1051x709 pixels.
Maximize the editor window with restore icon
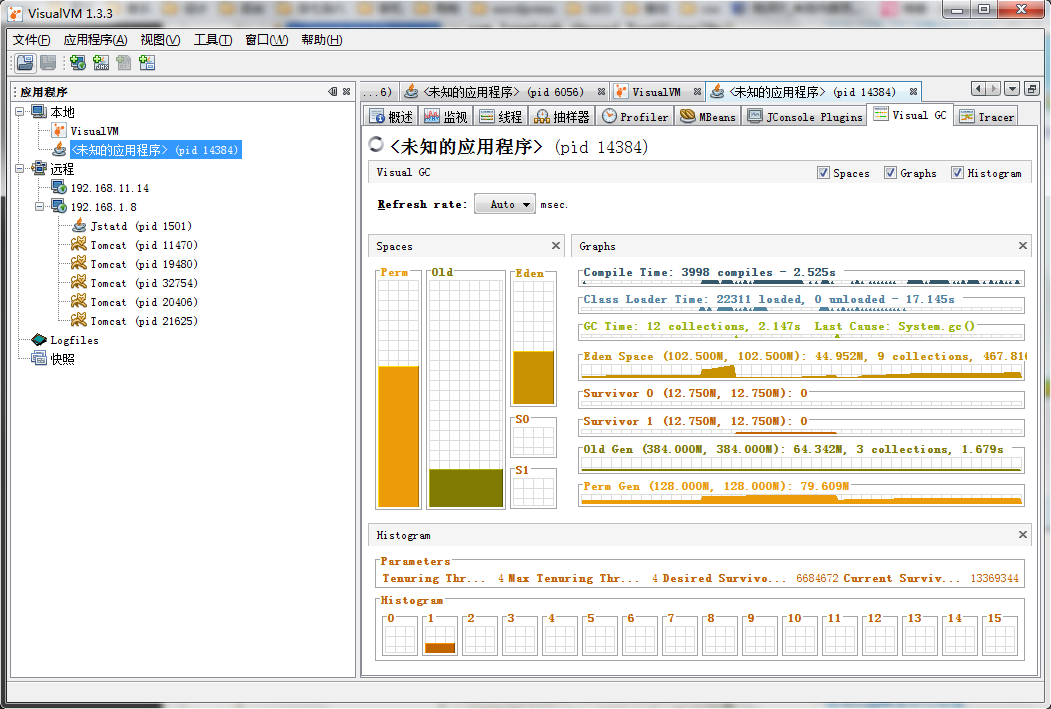[x=1032, y=88]
